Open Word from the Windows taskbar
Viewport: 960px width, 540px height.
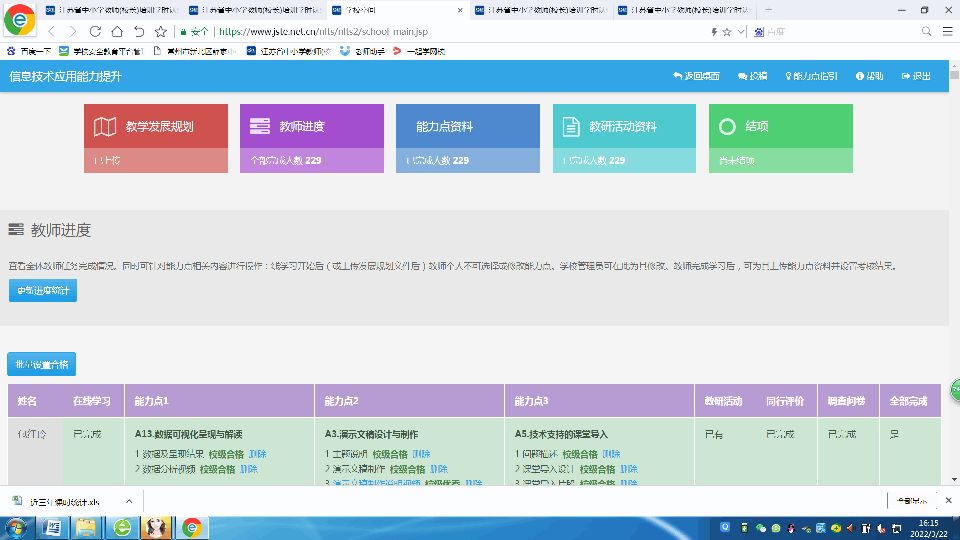coord(52,526)
